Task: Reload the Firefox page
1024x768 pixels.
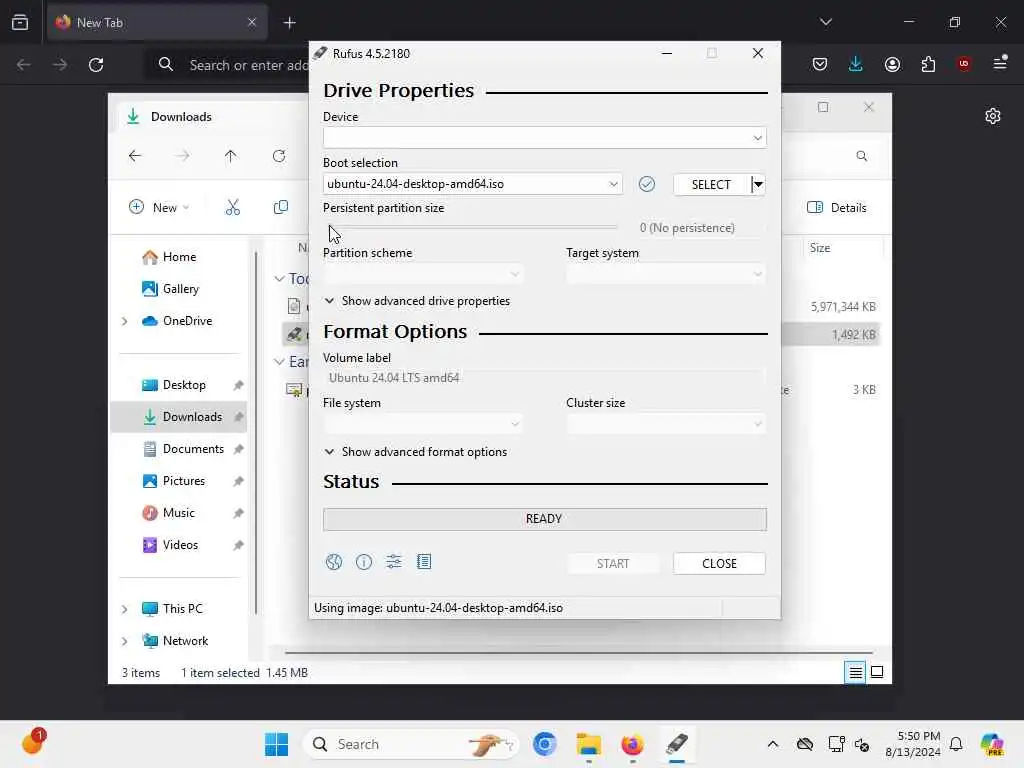Action: (96, 65)
